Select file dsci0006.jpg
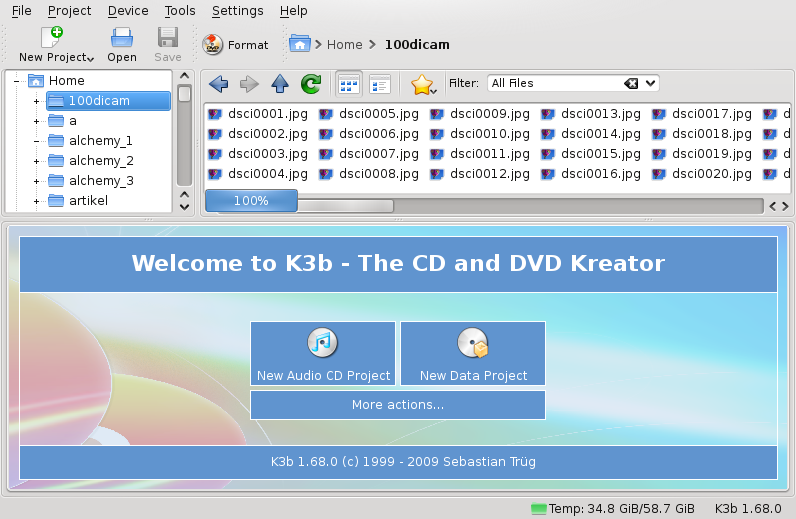 [x=379, y=134]
